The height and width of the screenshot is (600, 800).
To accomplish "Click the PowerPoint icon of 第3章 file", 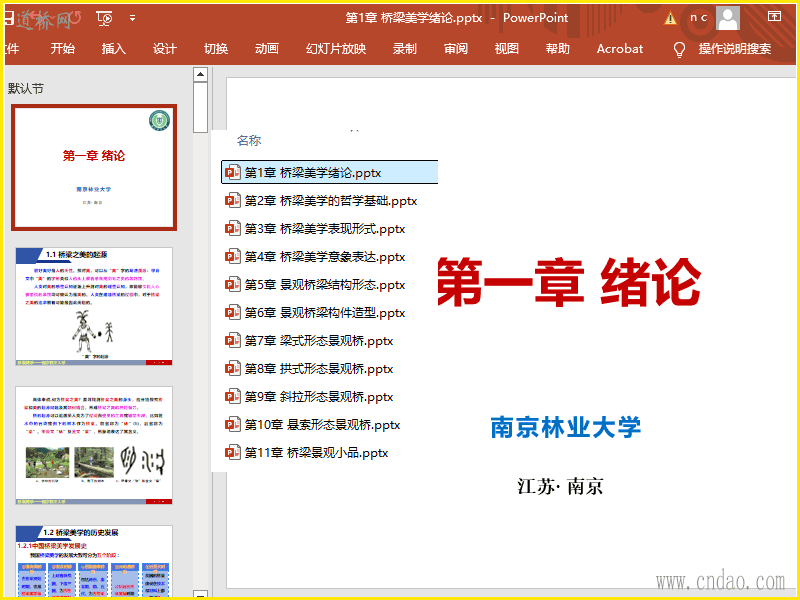I will (x=233, y=229).
